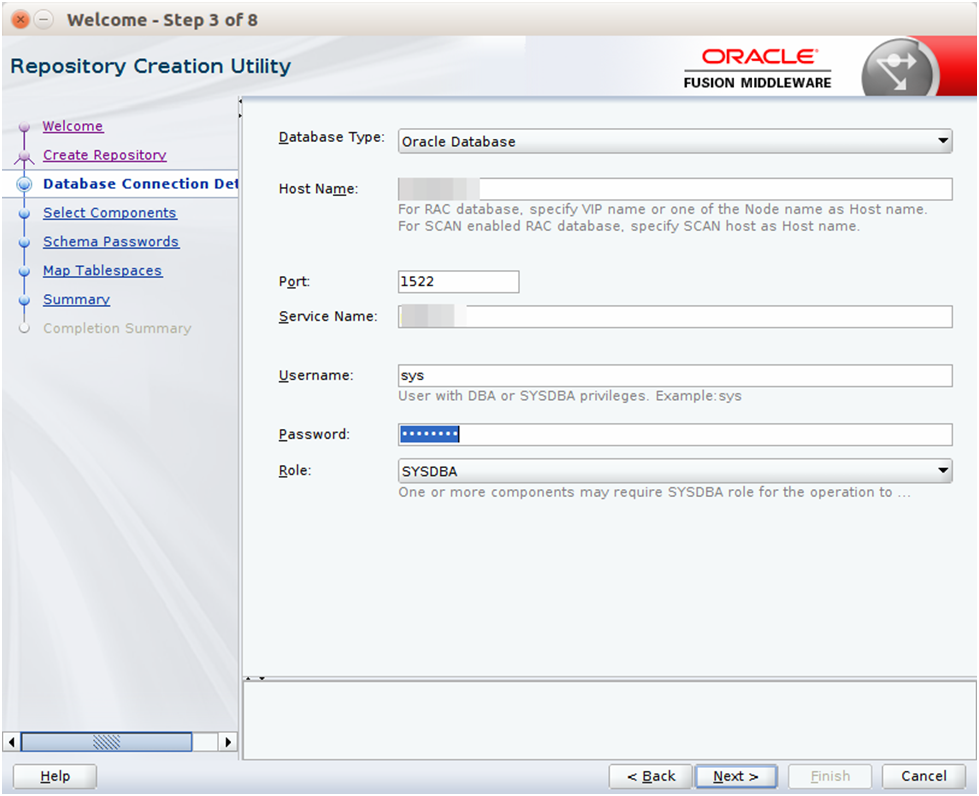Click the SCAN enabled RAC hint text

[629, 226]
